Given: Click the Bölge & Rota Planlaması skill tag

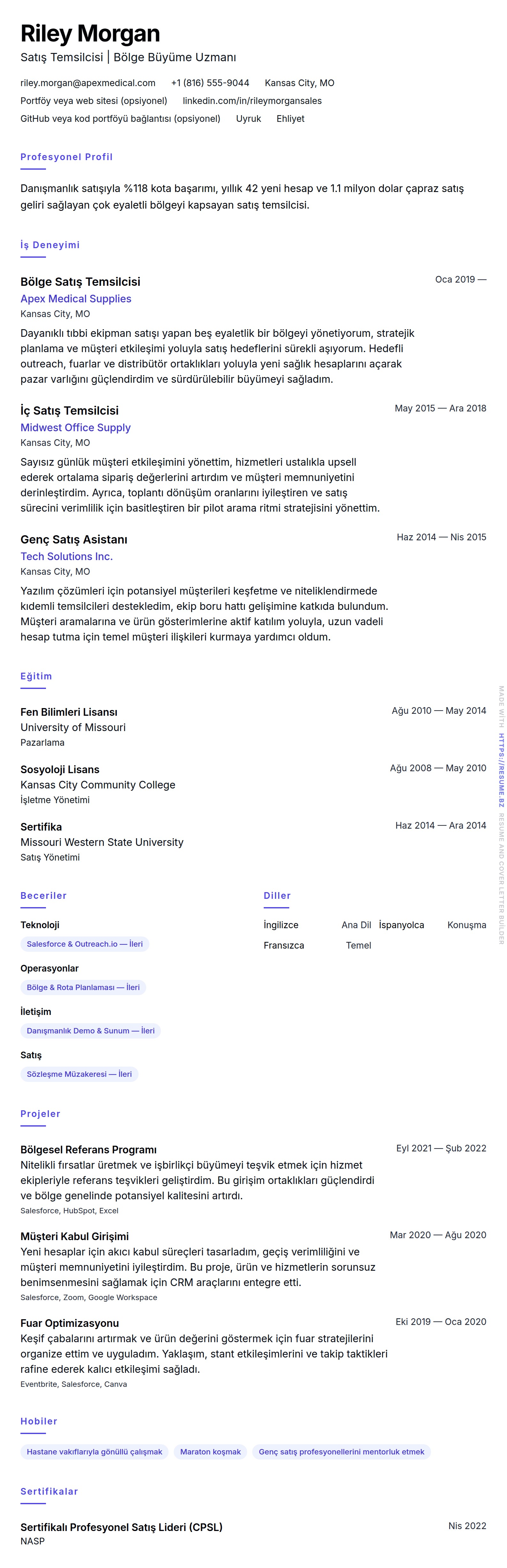Looking at the screenshot, I should (x=83, y=987).
